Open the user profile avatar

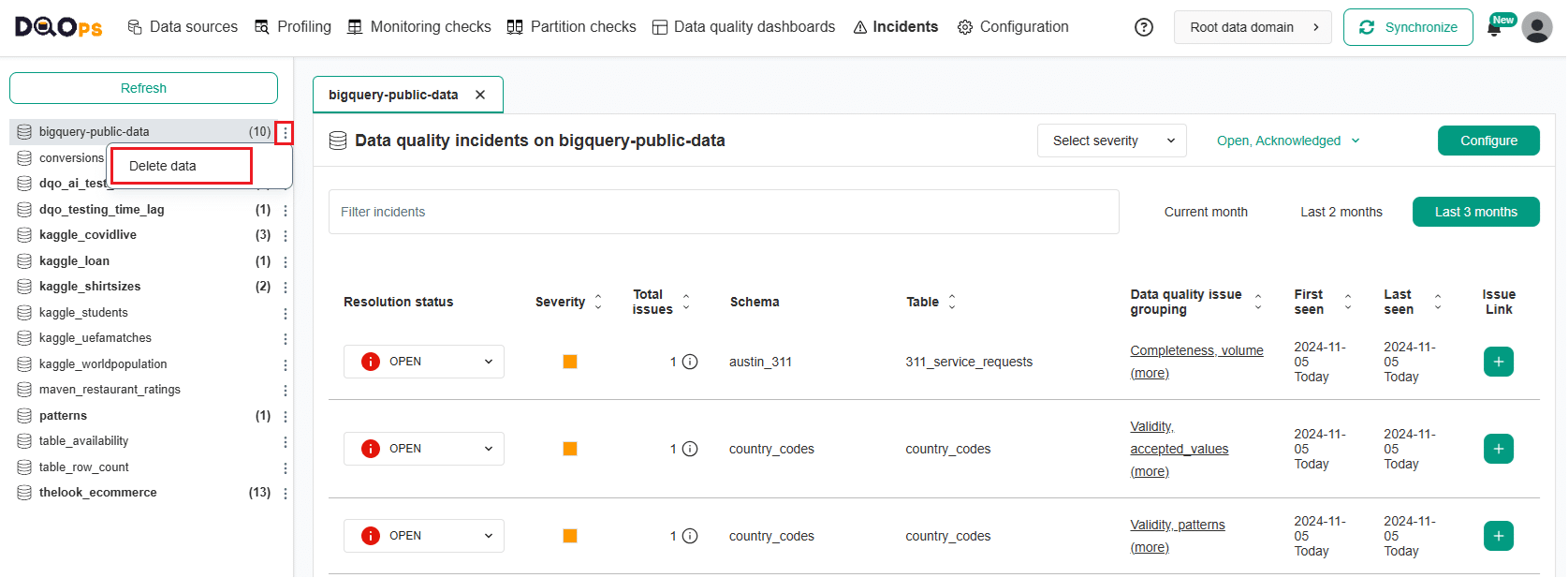tap(1537, 27)
